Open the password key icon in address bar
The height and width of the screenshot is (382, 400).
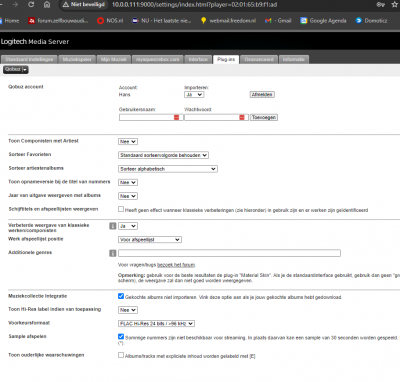(380, 4)
